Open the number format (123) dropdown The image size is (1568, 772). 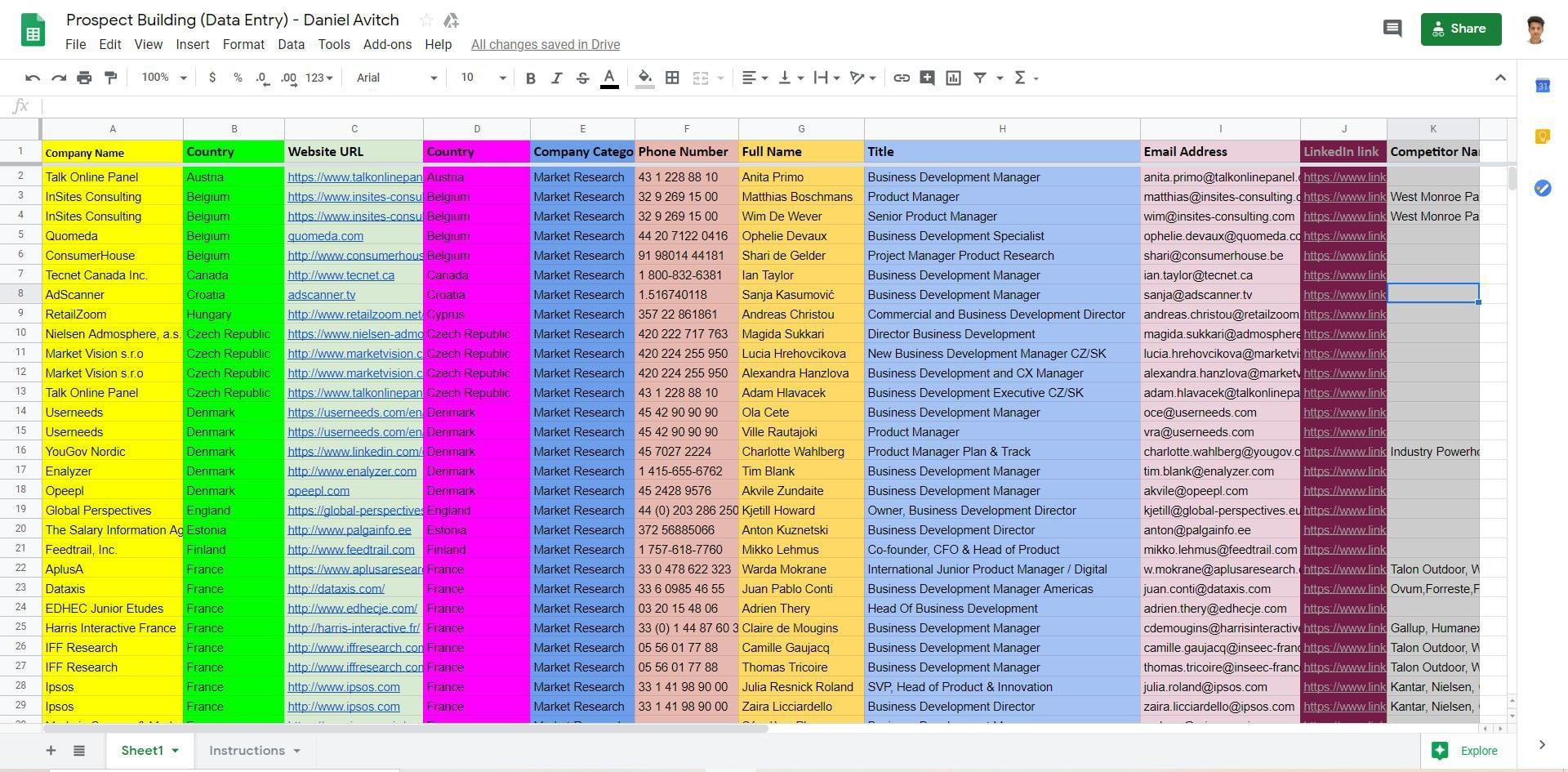[x=317, y=78]
